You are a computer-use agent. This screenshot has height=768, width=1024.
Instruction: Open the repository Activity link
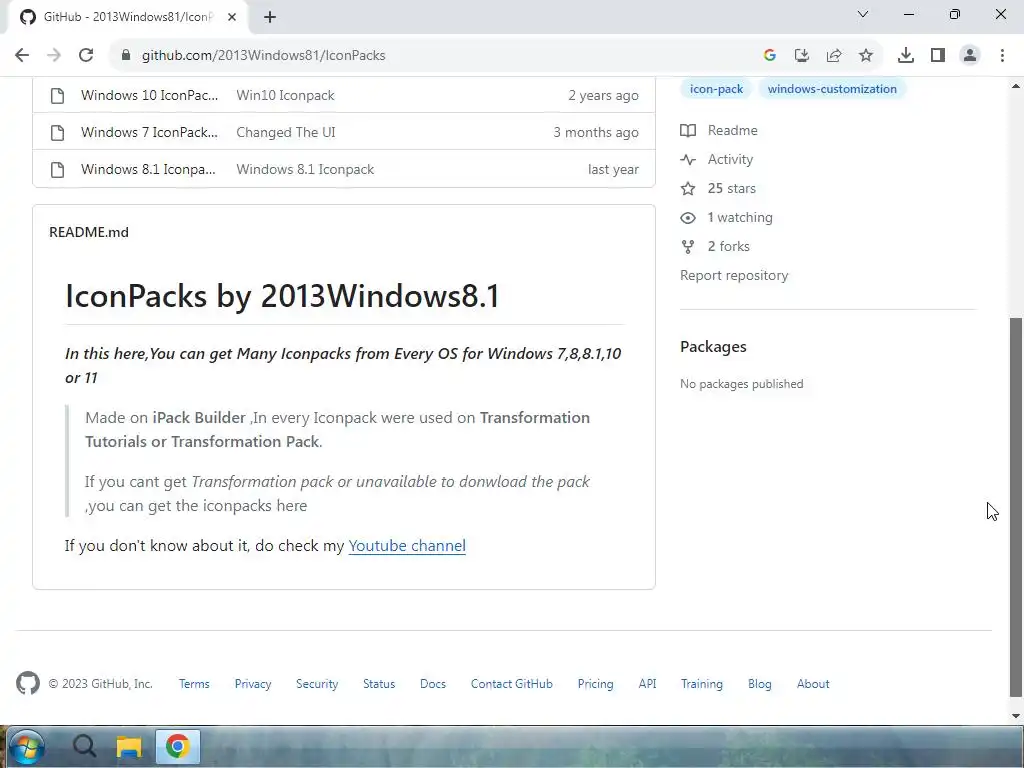point(730,159)
